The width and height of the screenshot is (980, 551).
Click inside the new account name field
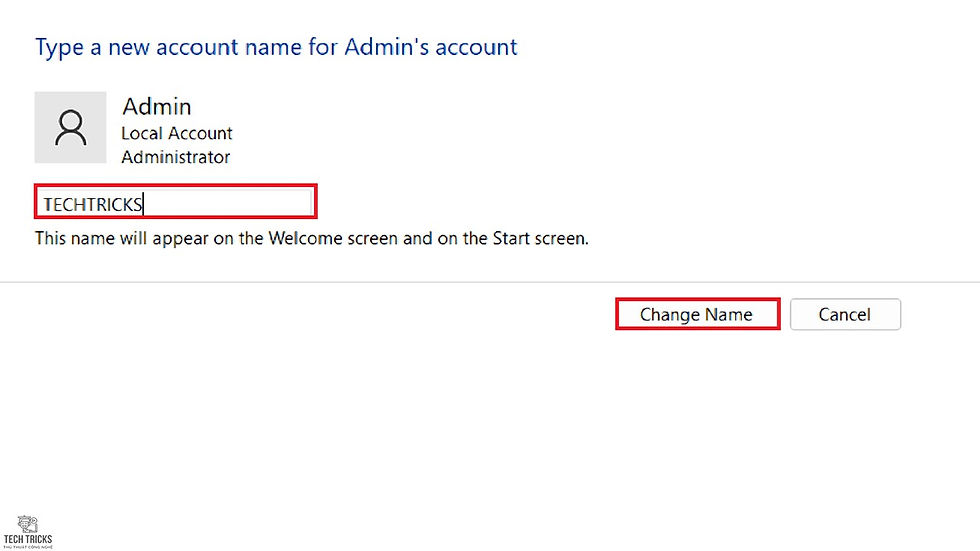176,202
